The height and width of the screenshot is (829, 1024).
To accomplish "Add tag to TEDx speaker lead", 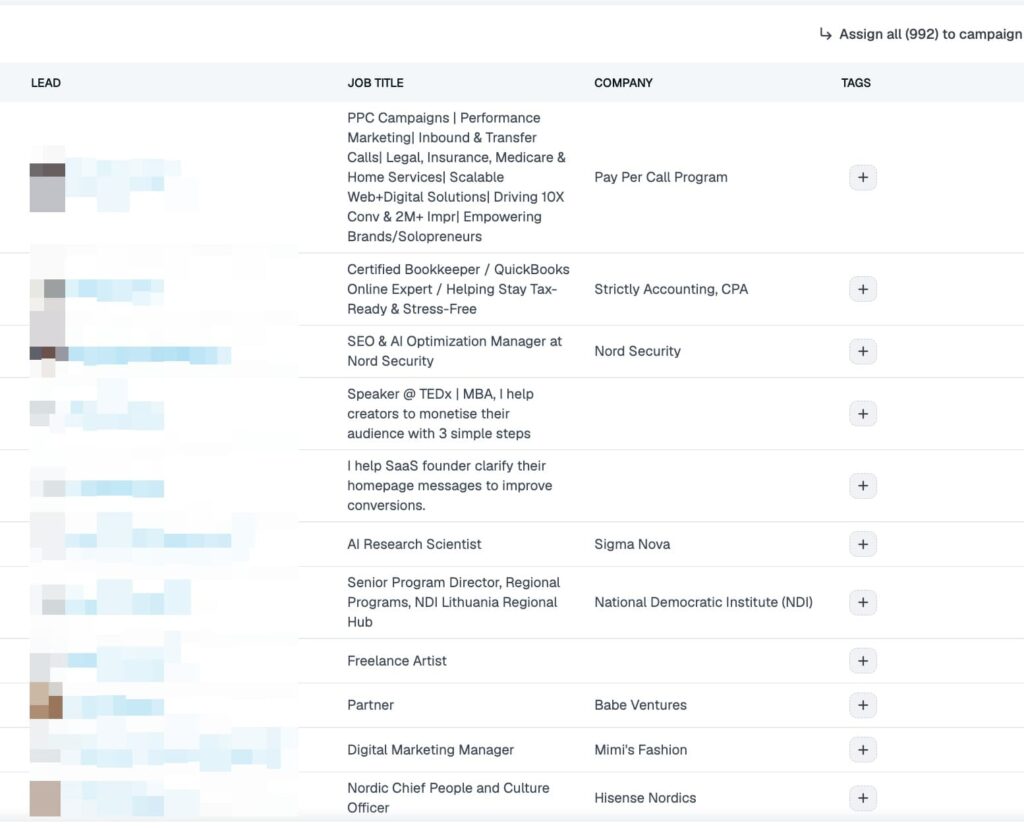I will pyautogui.click(x=863, y=414).
